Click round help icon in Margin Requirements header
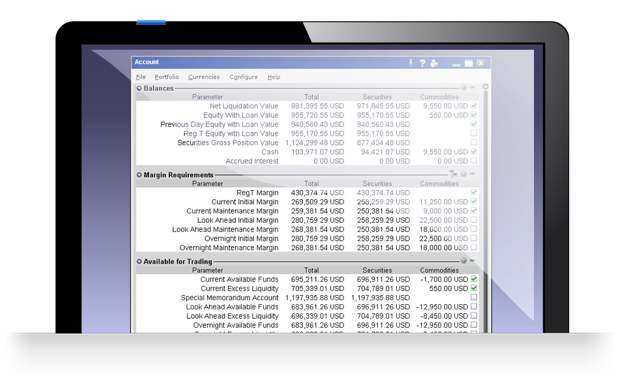Screen dimensions: 617x380 coord(464,174)
